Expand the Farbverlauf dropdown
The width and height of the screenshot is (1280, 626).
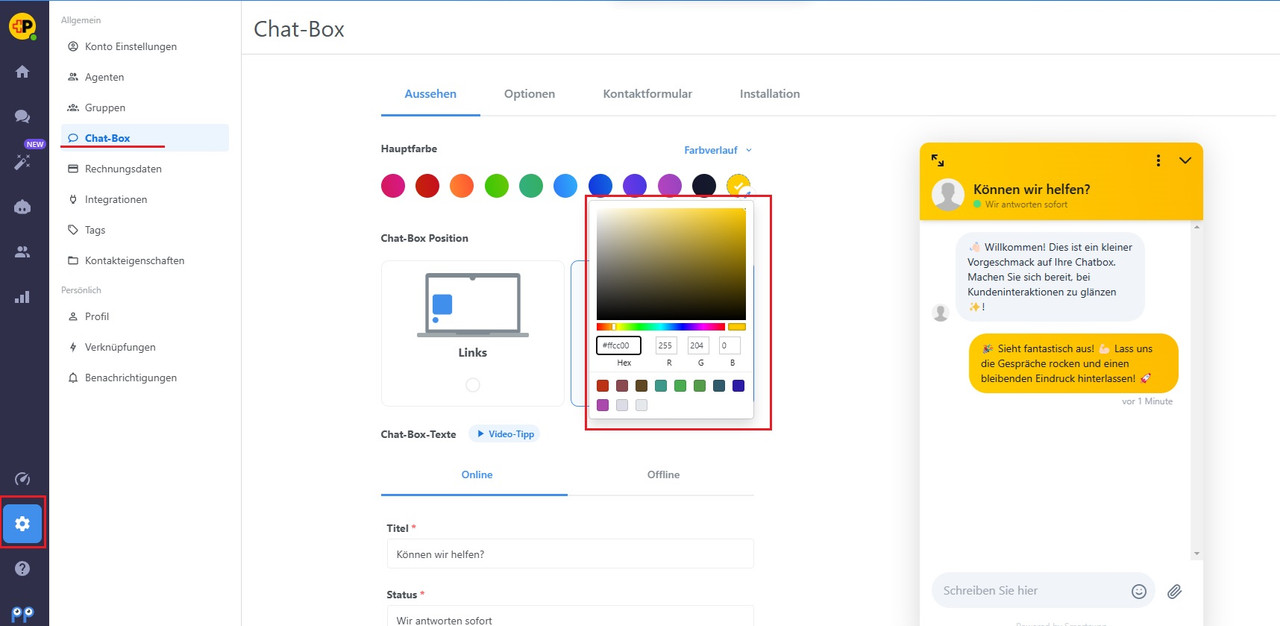[718, 150]
